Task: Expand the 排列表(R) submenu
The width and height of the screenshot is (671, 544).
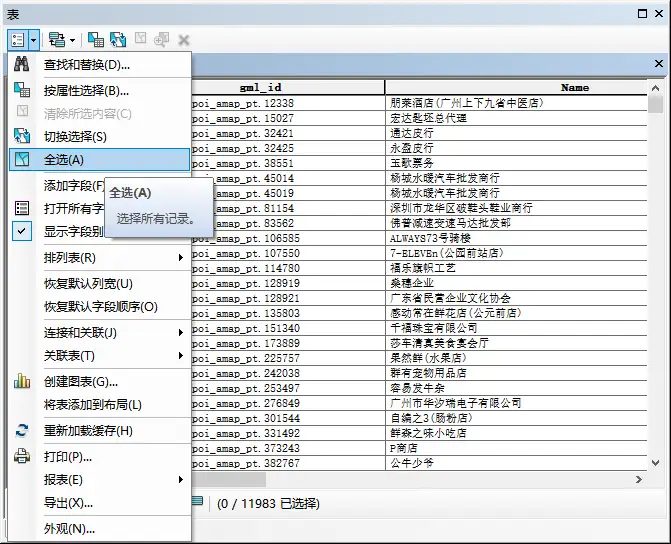Action: click(99, 258)
